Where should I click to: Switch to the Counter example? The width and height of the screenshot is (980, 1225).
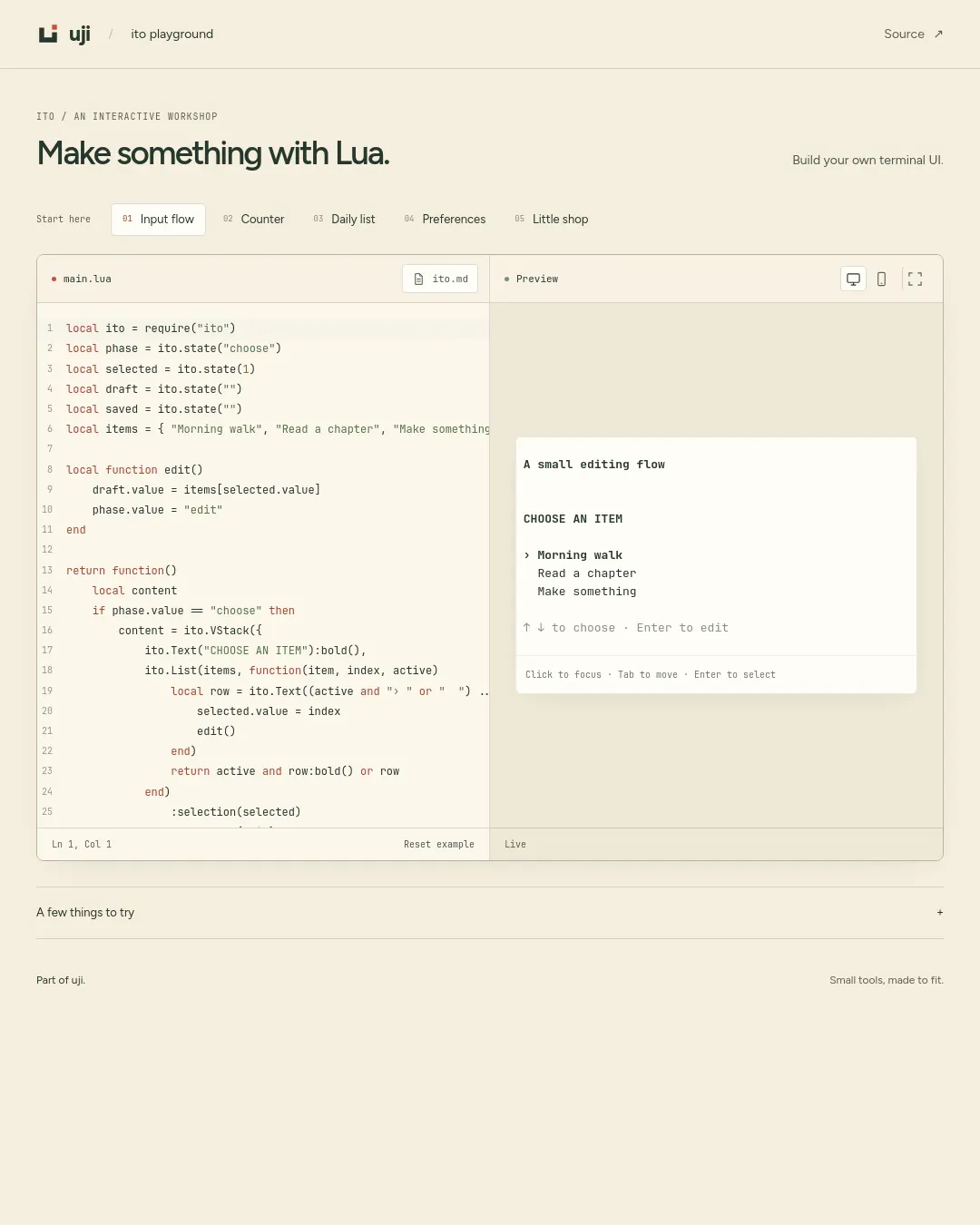254,220
